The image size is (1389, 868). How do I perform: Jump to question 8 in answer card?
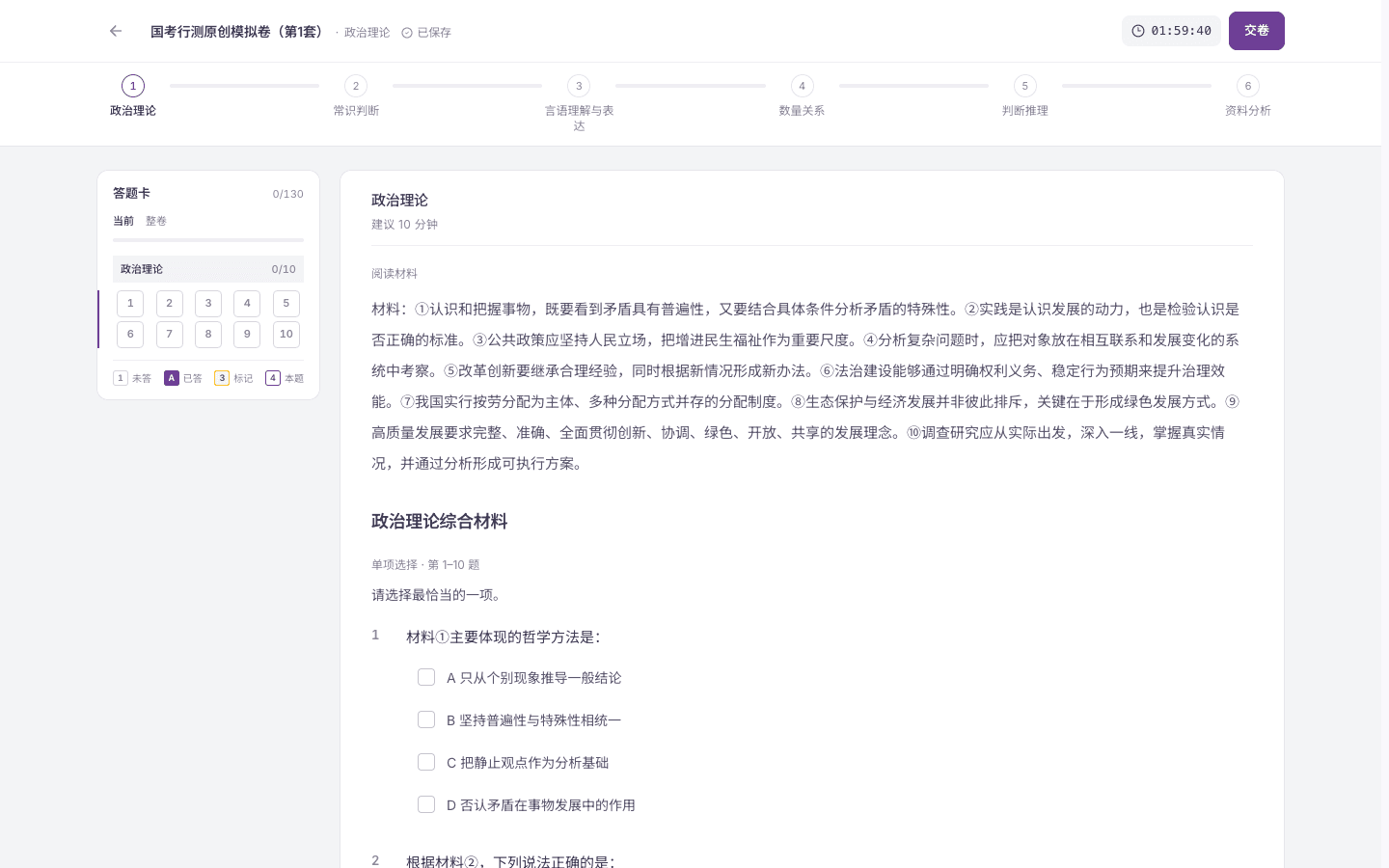coord(208,335)
